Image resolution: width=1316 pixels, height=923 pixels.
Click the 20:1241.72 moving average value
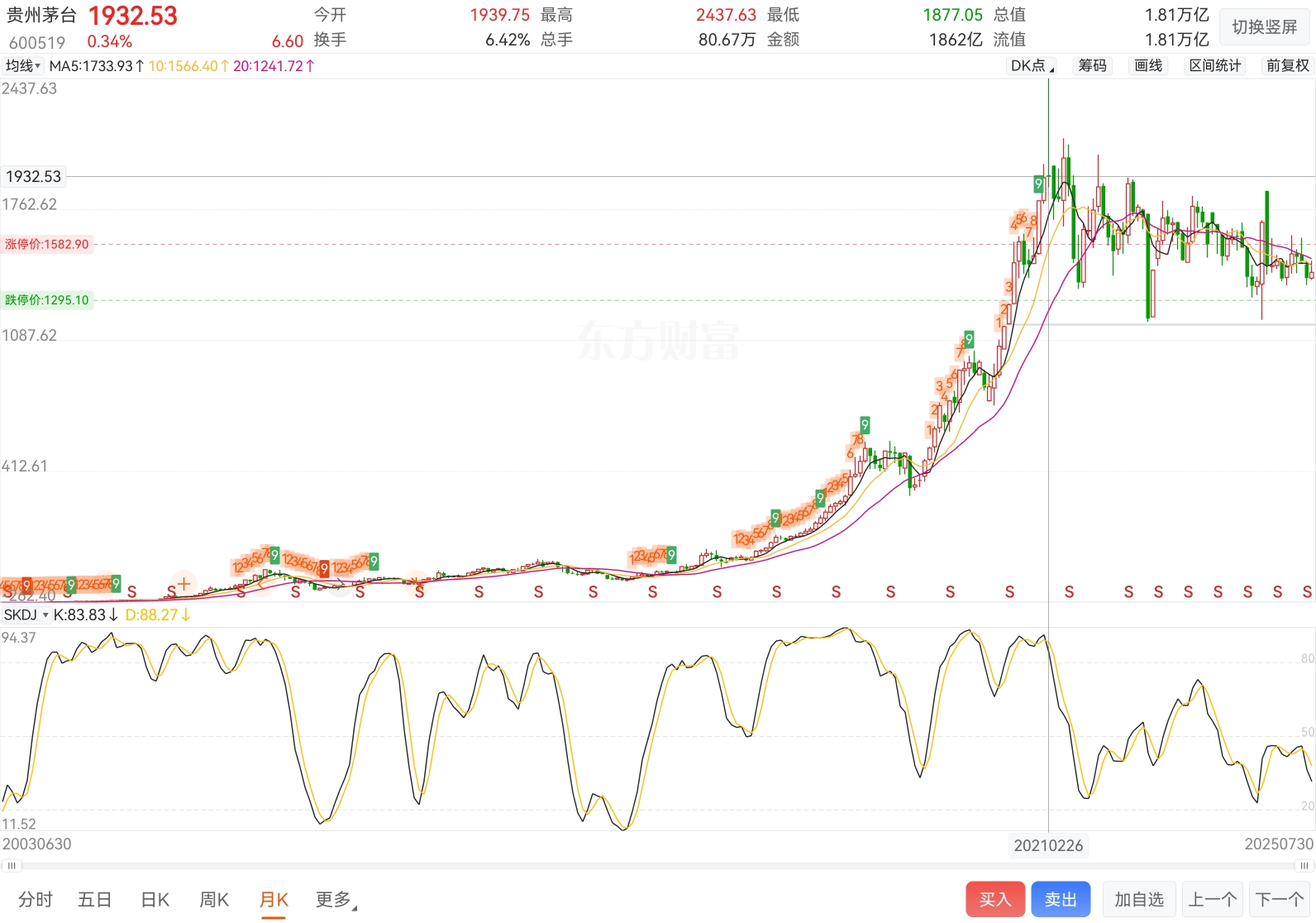click(x=274, y=66)
